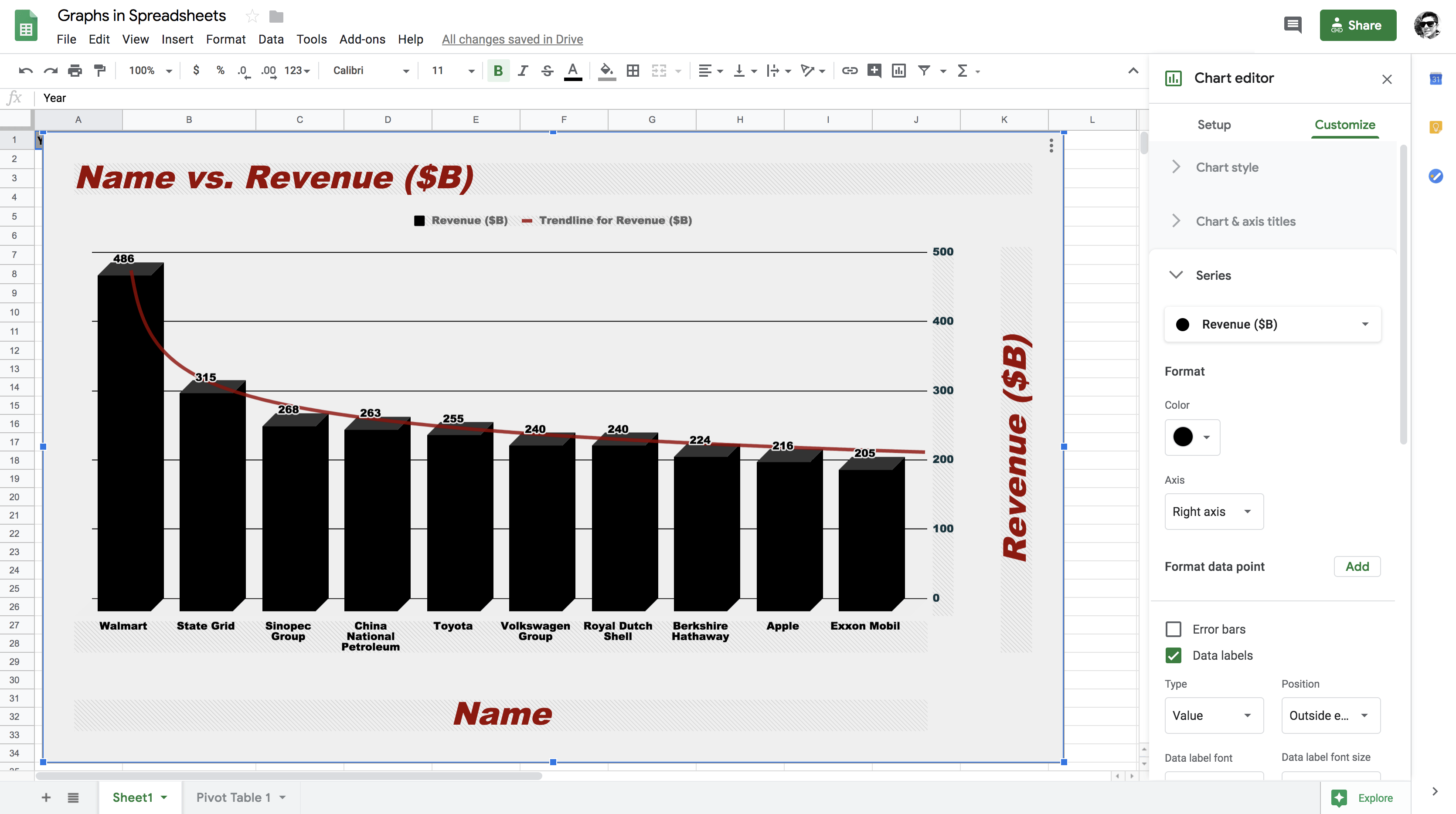Click the merge cells icon
The height and width of the screenshot is (814, 1456).
click(x=659, y=71)
